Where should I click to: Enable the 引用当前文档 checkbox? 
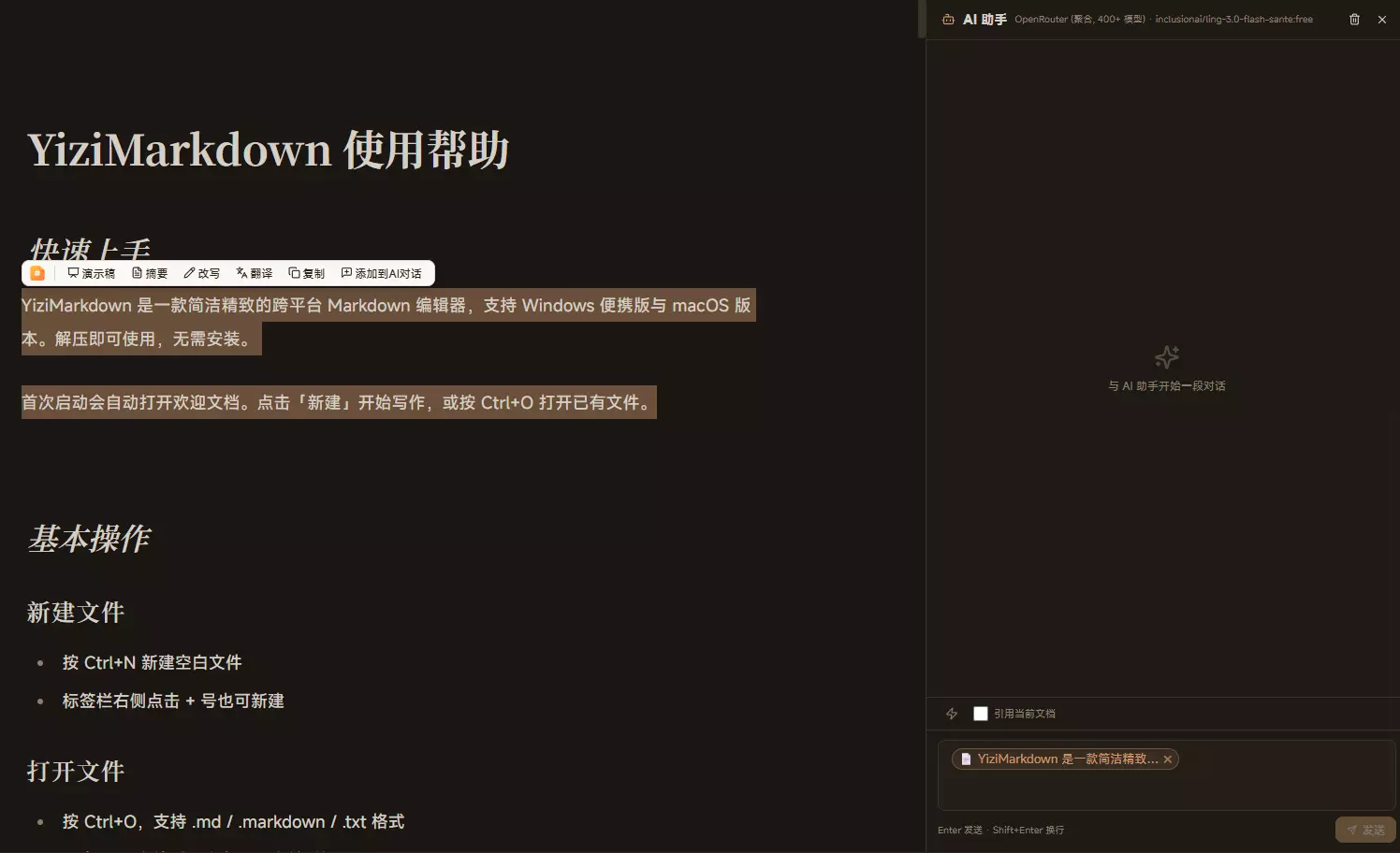(981, 714)
